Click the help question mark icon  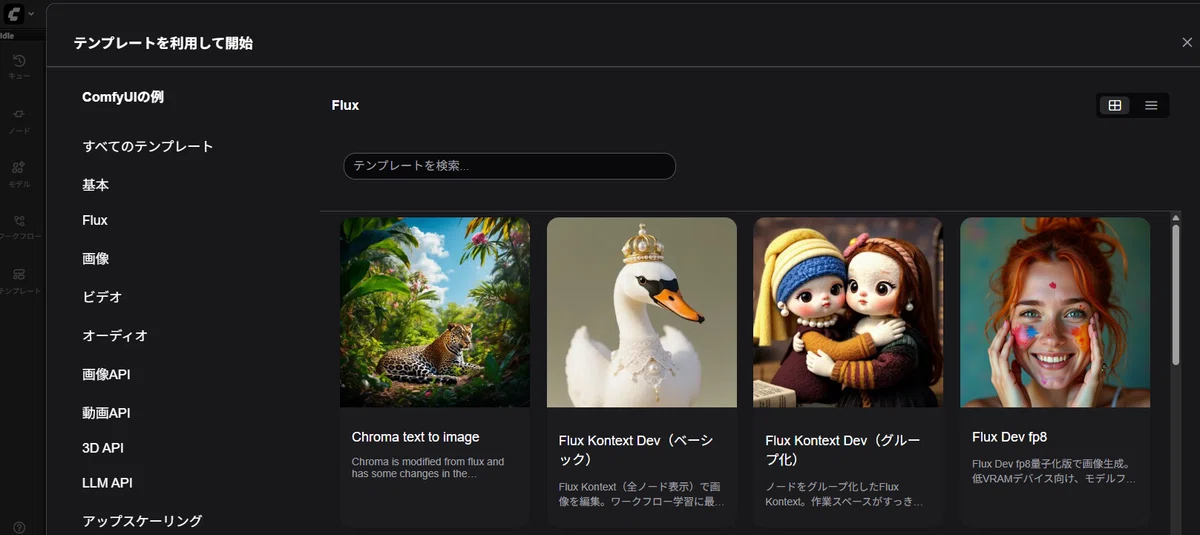click(x=19, y=527)
